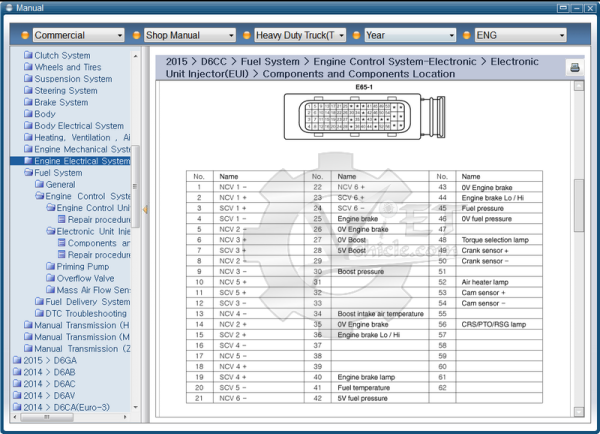Click the print icon in content header

(575, 68)
